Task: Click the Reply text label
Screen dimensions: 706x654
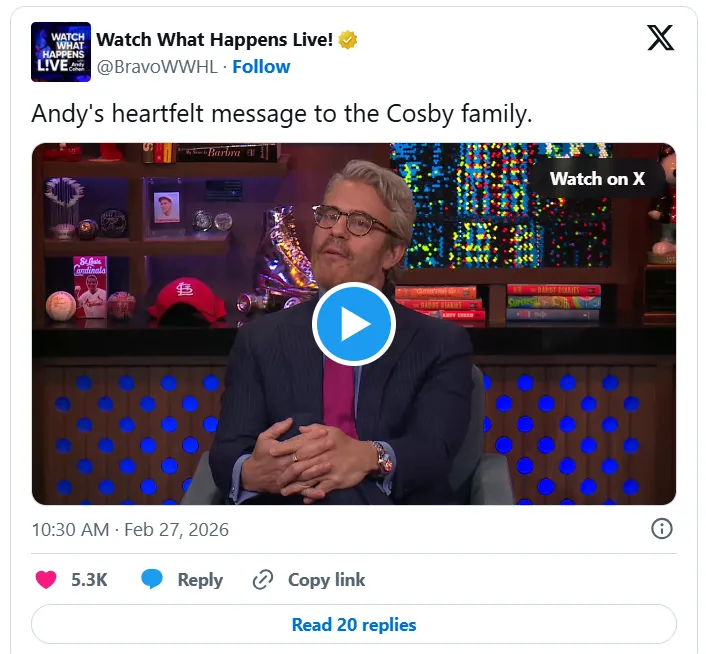Action: (x=200, y=580)
